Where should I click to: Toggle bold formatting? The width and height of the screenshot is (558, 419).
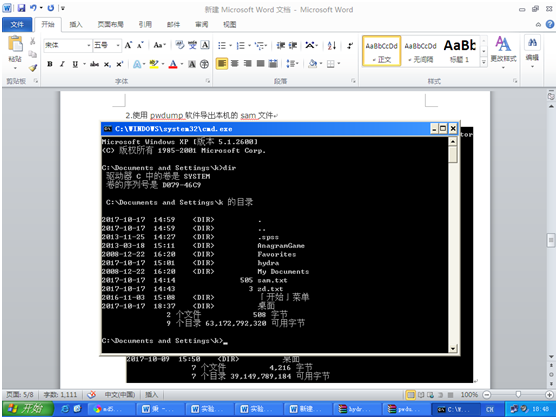point(50,64)
